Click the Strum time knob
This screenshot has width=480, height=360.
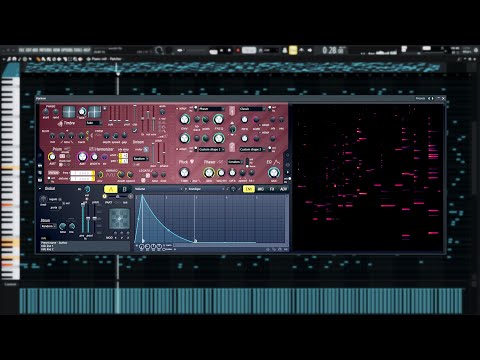click(62, 226)
